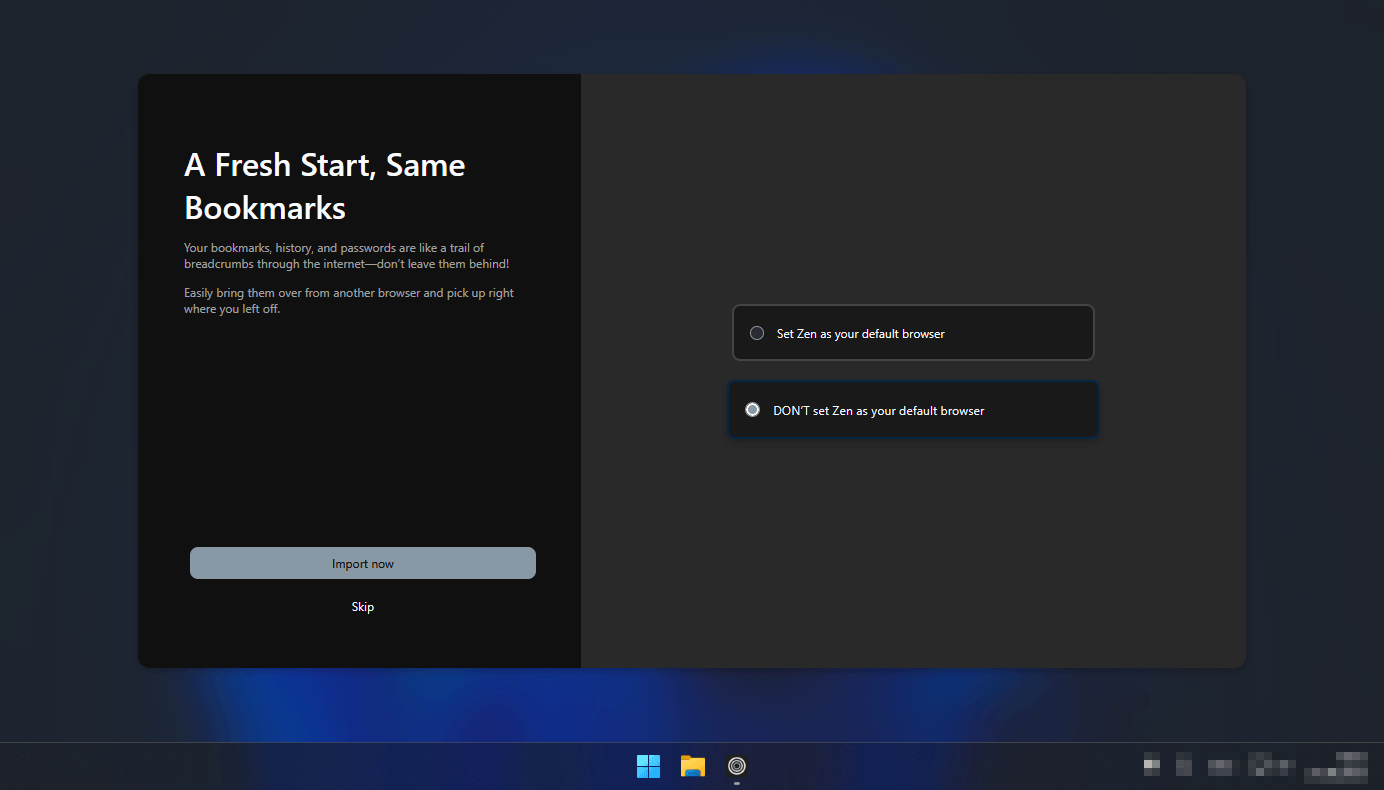Choose DON'T set Zen as default browser
This screenshot has width=1384, height=790.
click(913, 410)
